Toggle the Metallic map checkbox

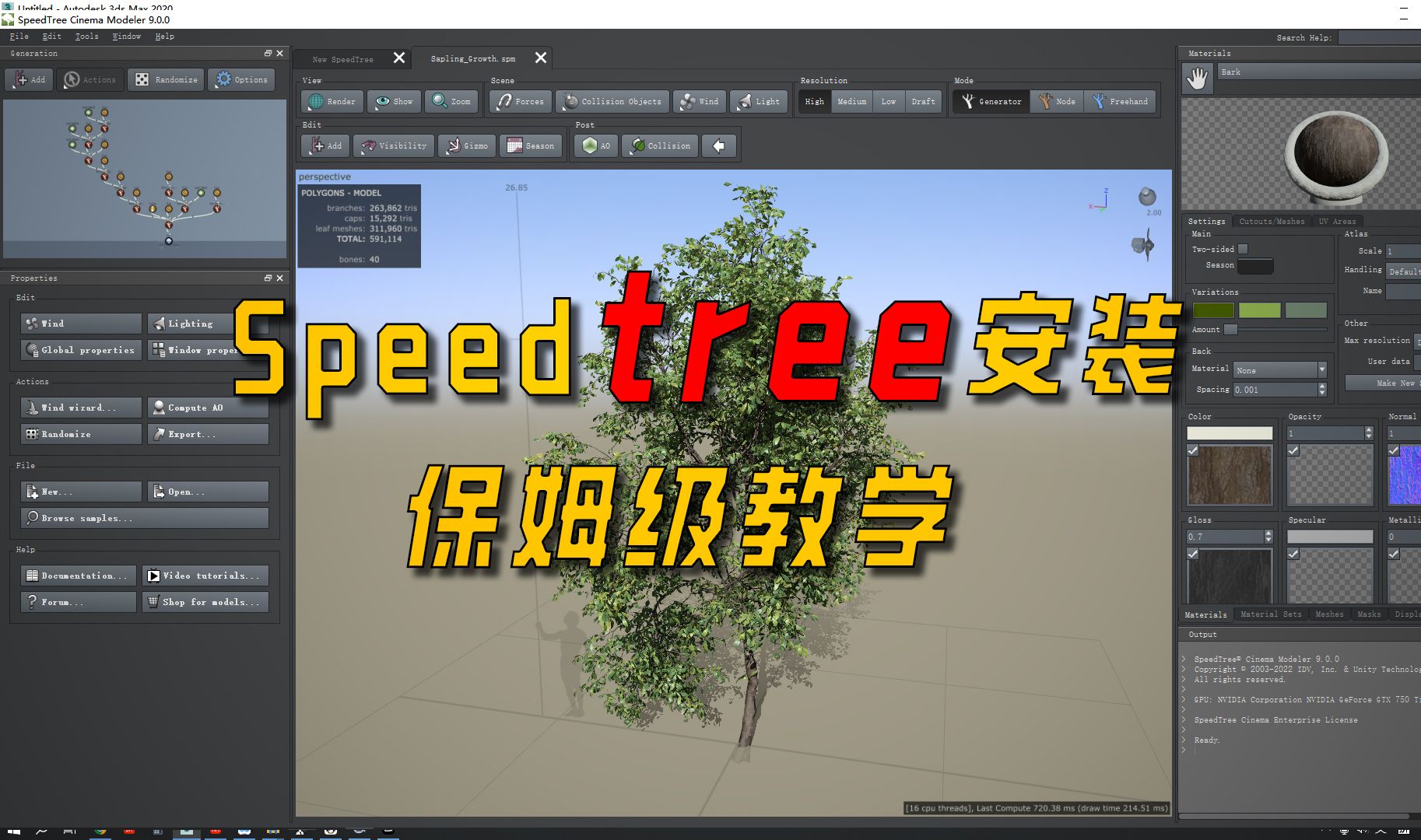(x=1394, y=554)
